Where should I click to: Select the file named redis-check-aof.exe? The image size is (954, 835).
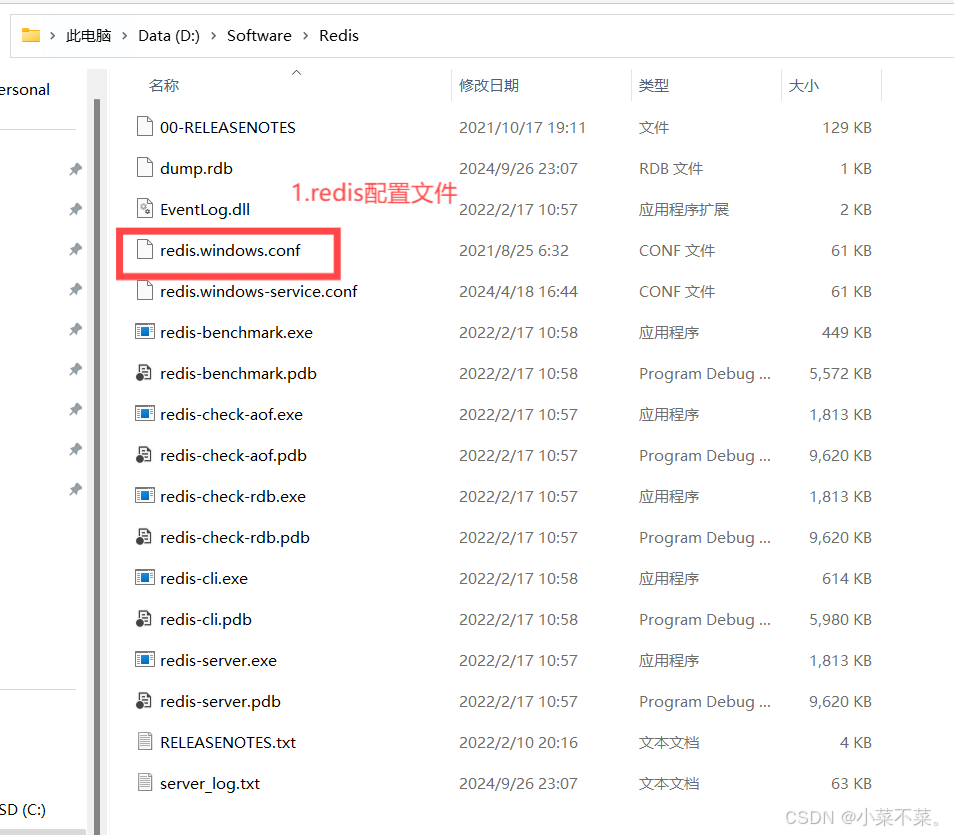pyautogui.click(x=231, y=415)
